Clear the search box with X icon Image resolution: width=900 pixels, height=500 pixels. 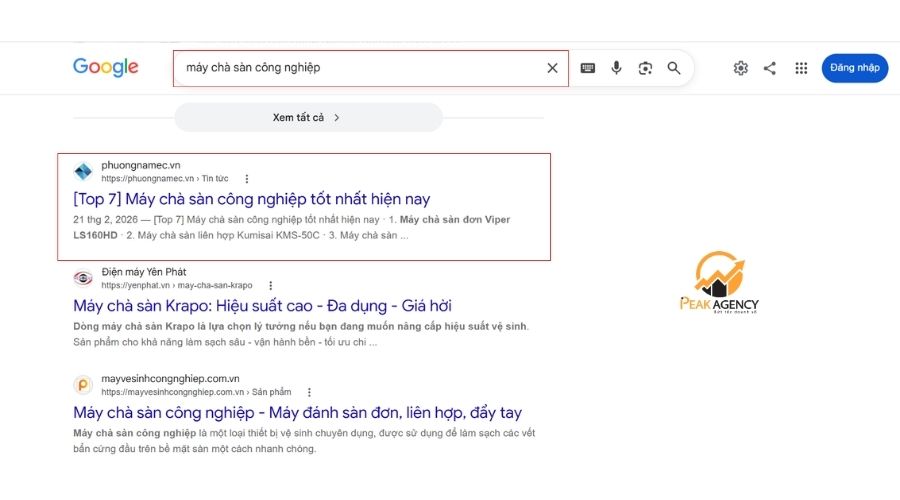pos(552,68)
